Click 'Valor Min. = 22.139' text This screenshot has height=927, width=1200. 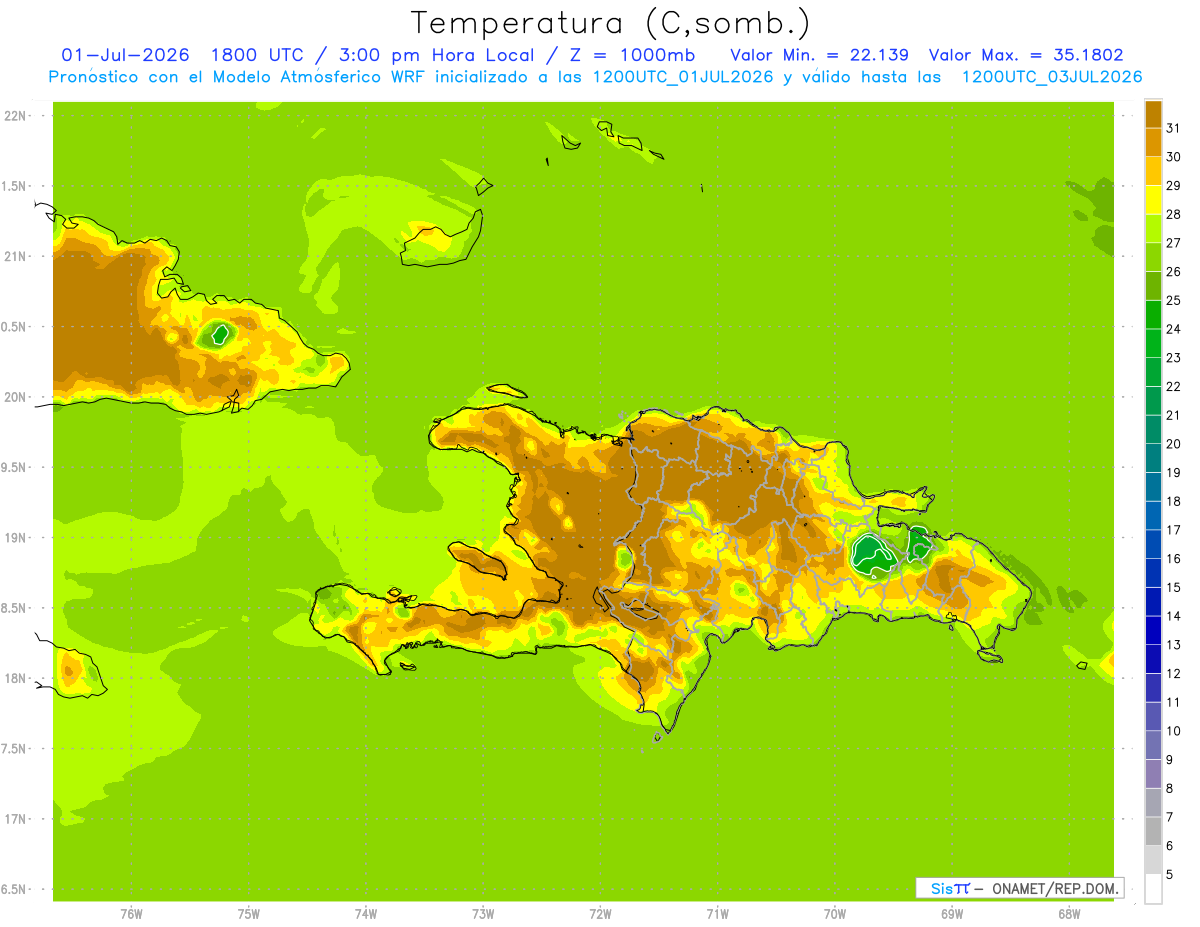tap(819, 54)
